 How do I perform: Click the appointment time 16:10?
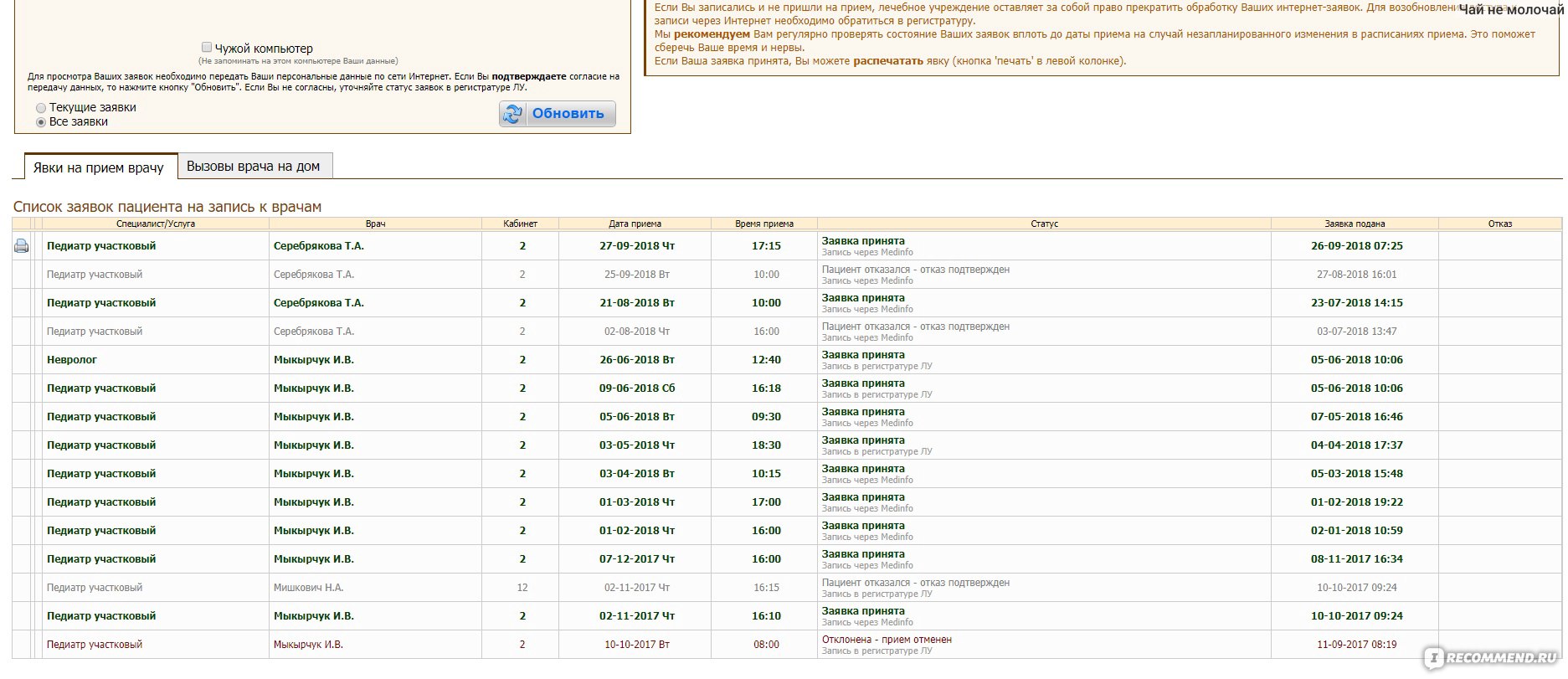coord(766,616)
